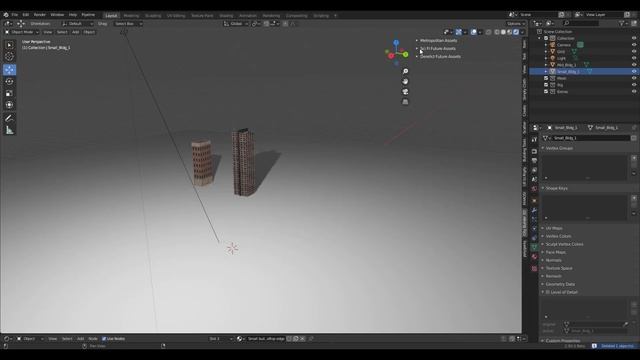Click the outliner filter funnel icon
The width and height of the screenshot is (640, 360).
click(x=622, y=23)
